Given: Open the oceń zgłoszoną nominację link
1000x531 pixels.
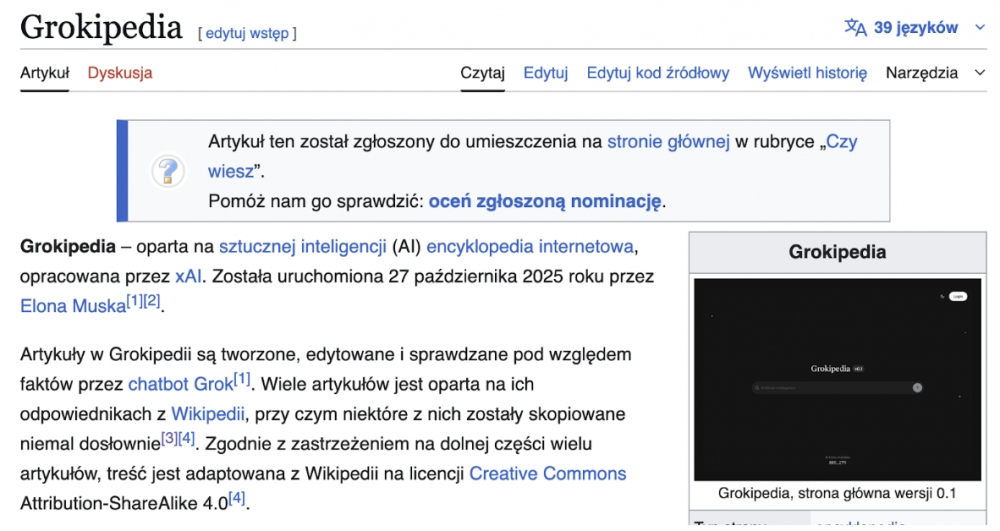Looking at the screenshot, I should (x=545, y=201).
